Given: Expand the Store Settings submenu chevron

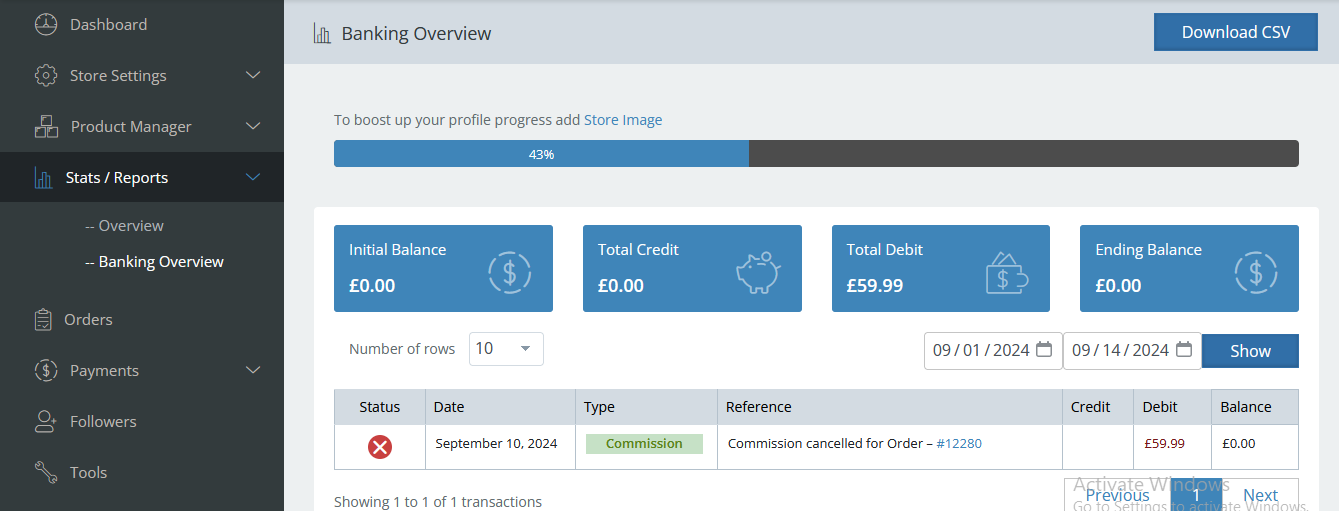Looking at the screenshot, I should (253, 76).
